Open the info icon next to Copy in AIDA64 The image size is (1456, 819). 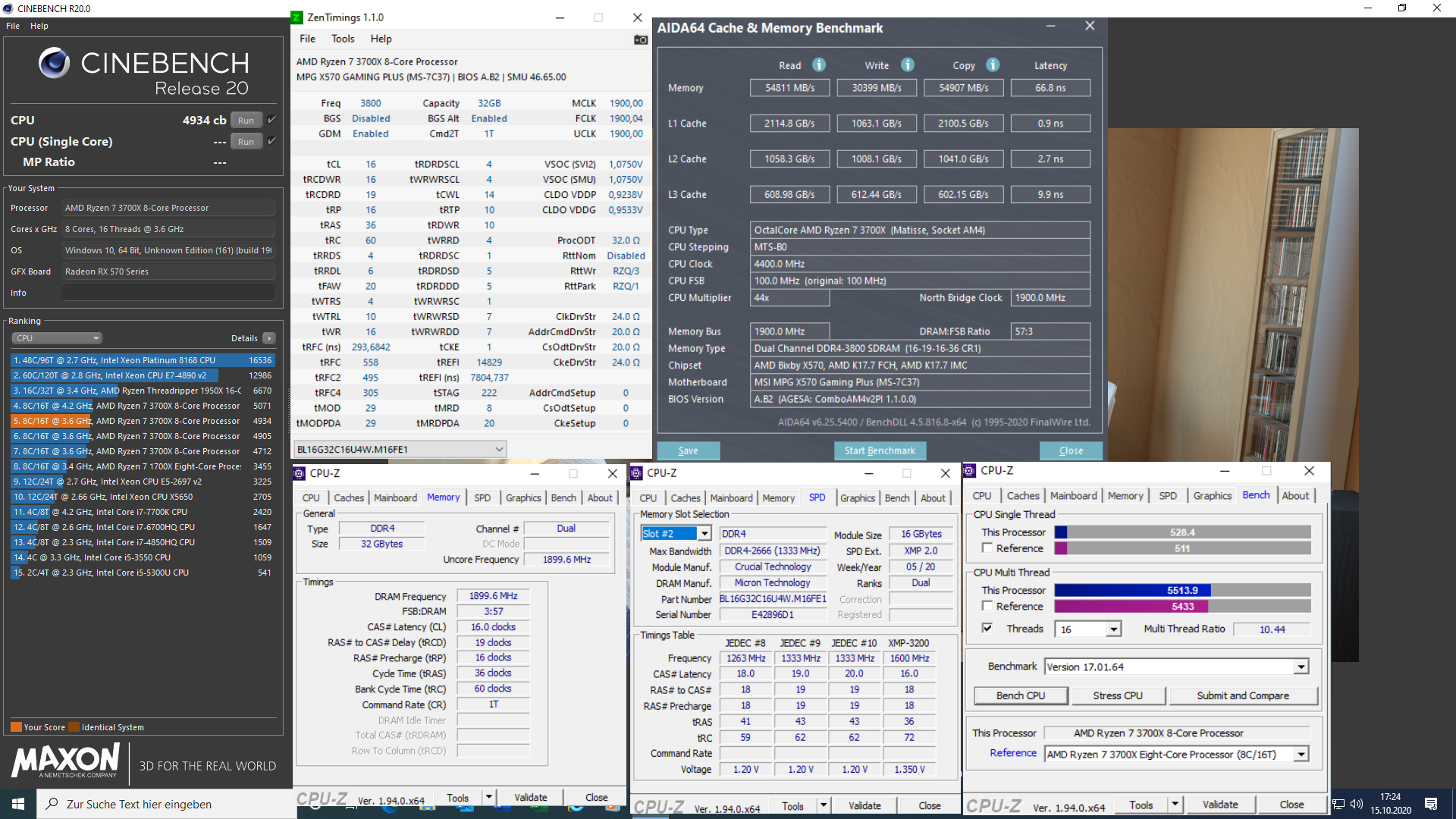tap(993, 65)
